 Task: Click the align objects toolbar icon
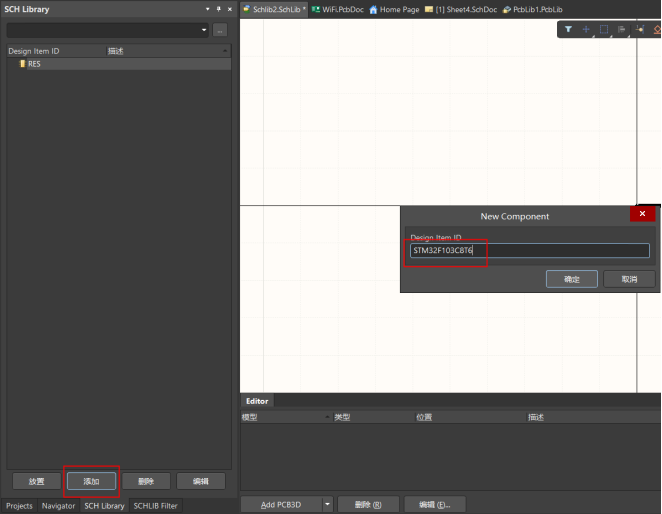[x=622, y=30]
